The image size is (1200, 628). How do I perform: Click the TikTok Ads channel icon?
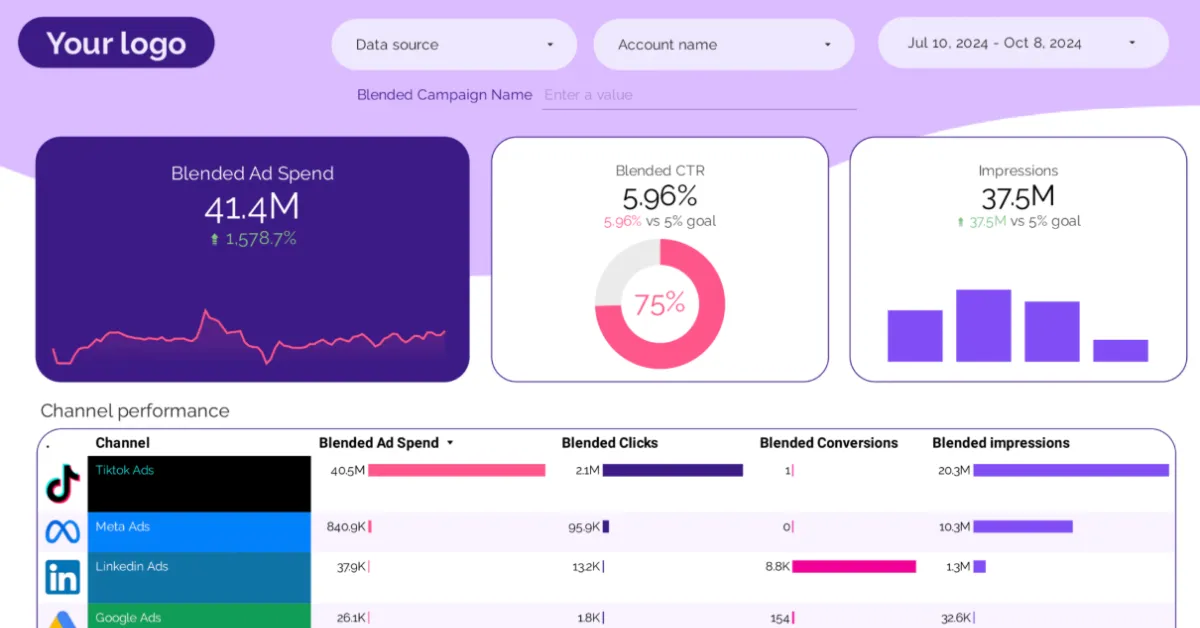coord(62,484)
